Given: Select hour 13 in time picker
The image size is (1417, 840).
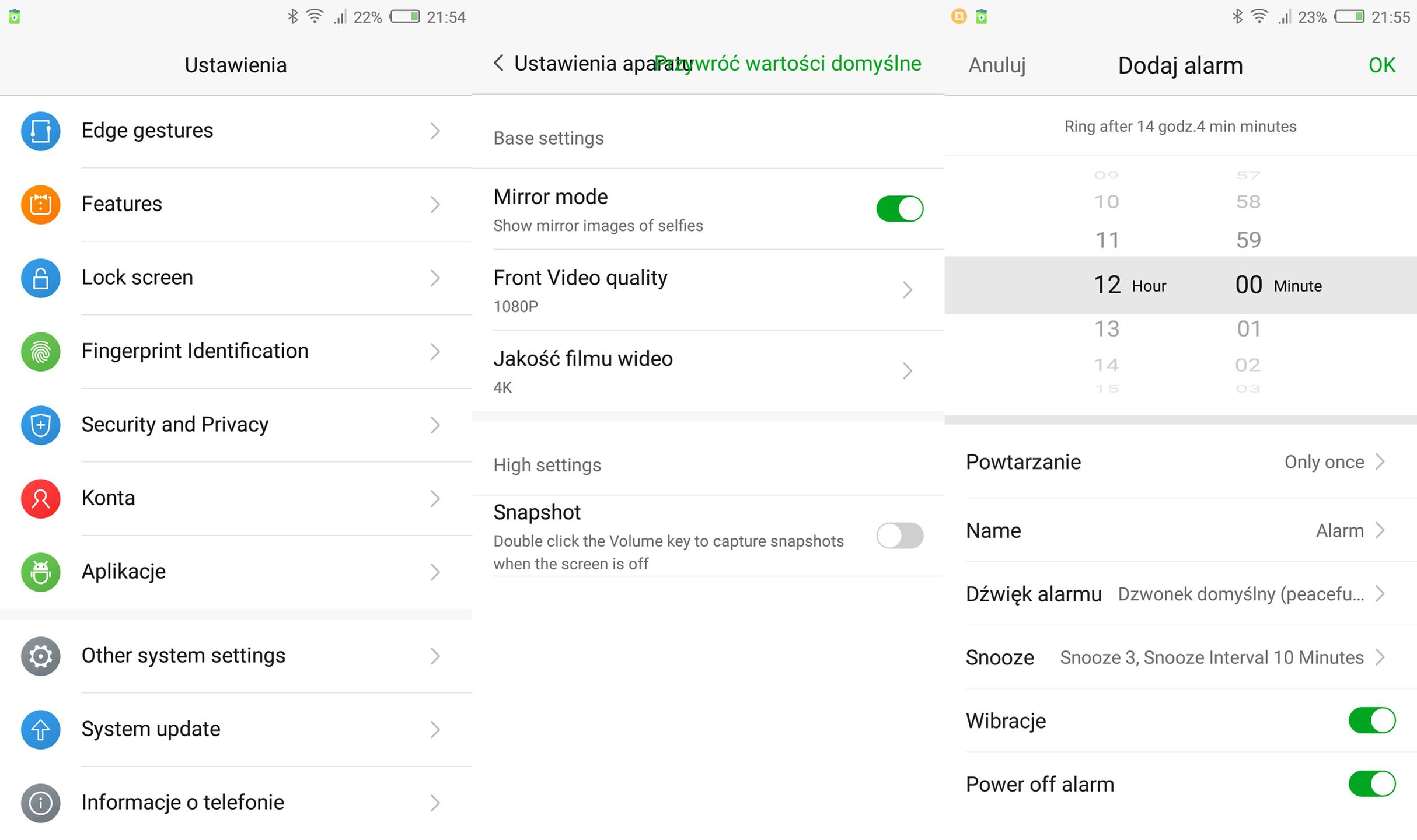Looking at the screenshot, I should click(x=1107, y=329).
